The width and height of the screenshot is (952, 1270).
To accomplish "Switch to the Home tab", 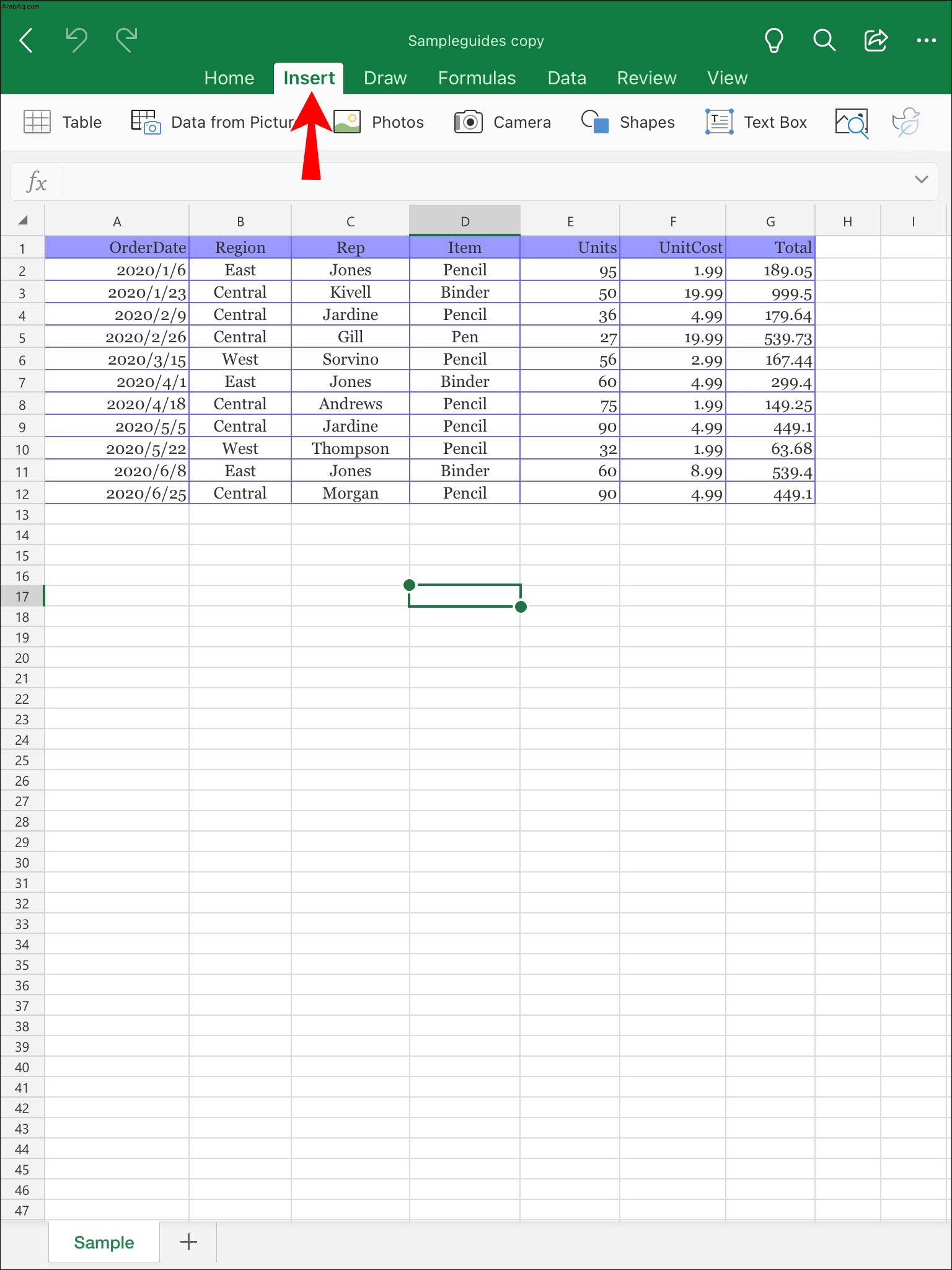I will tap(229, 78).
